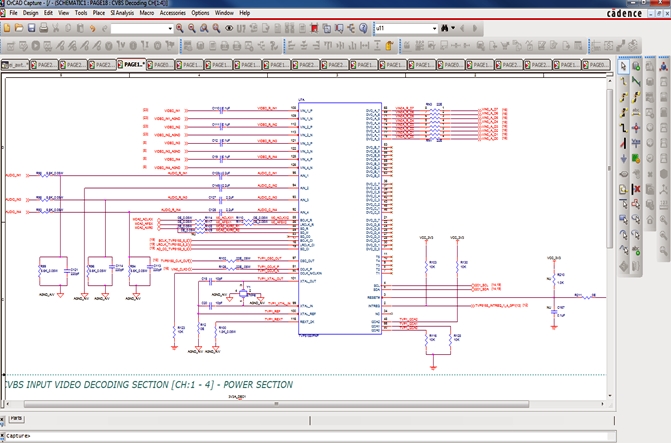
Task: Select the Place Ellipse tool
Action: click(636, 220)
